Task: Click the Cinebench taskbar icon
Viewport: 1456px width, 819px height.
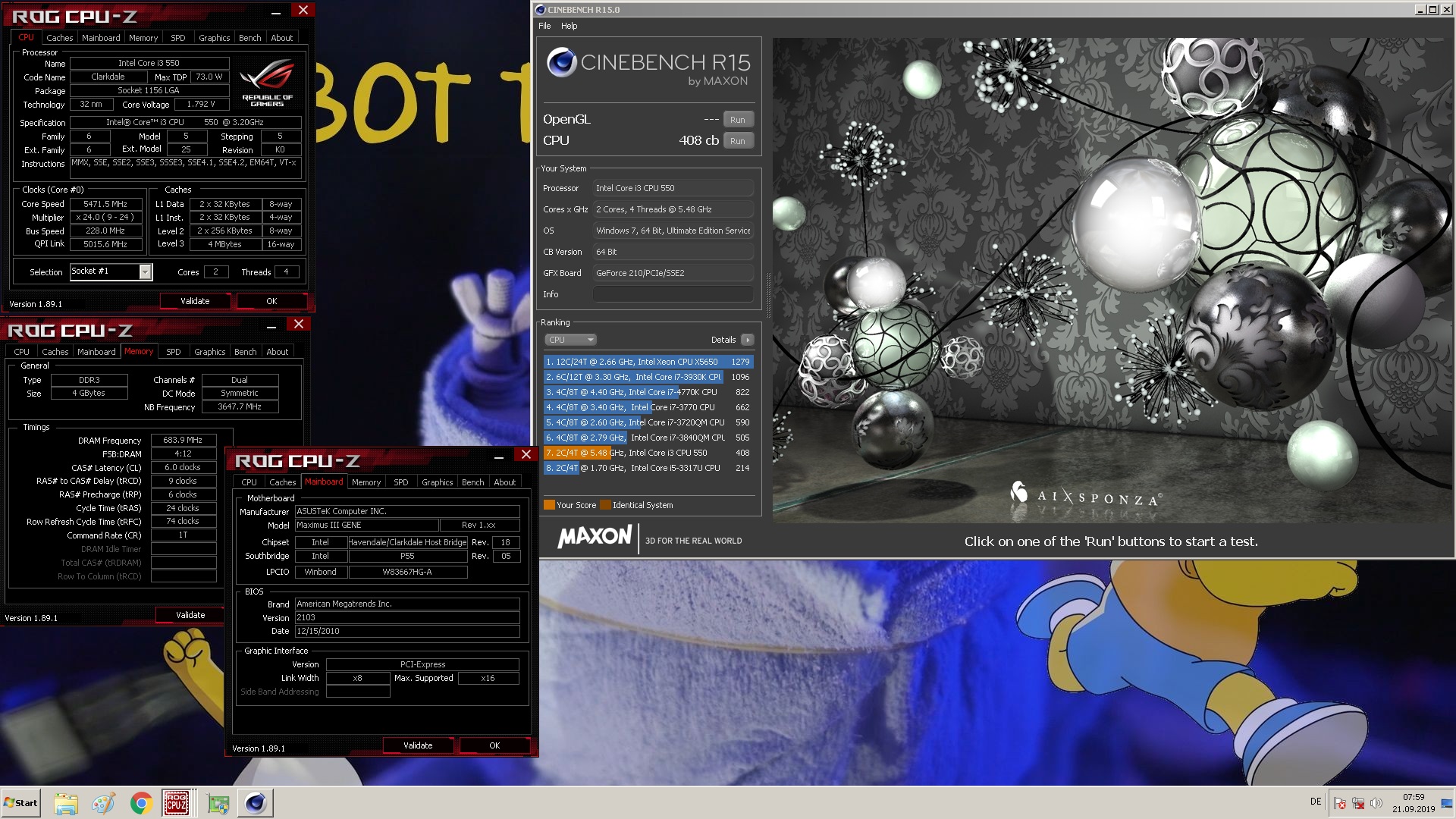Action: click(256, 803)
